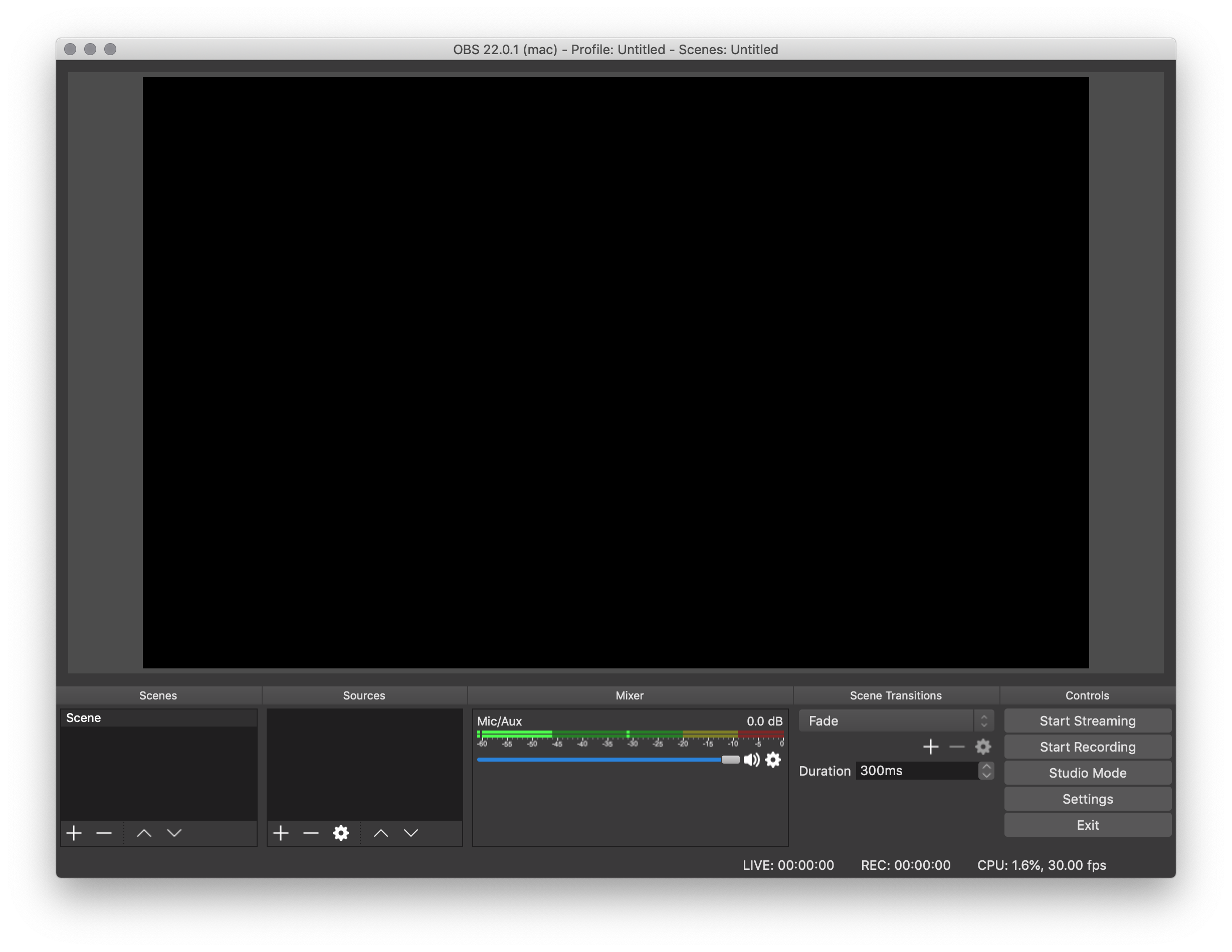Image resolution: width=1232 pixels, height=952 pixels.
Task: Remove source with minus icon
Action: tap(311, 833)
